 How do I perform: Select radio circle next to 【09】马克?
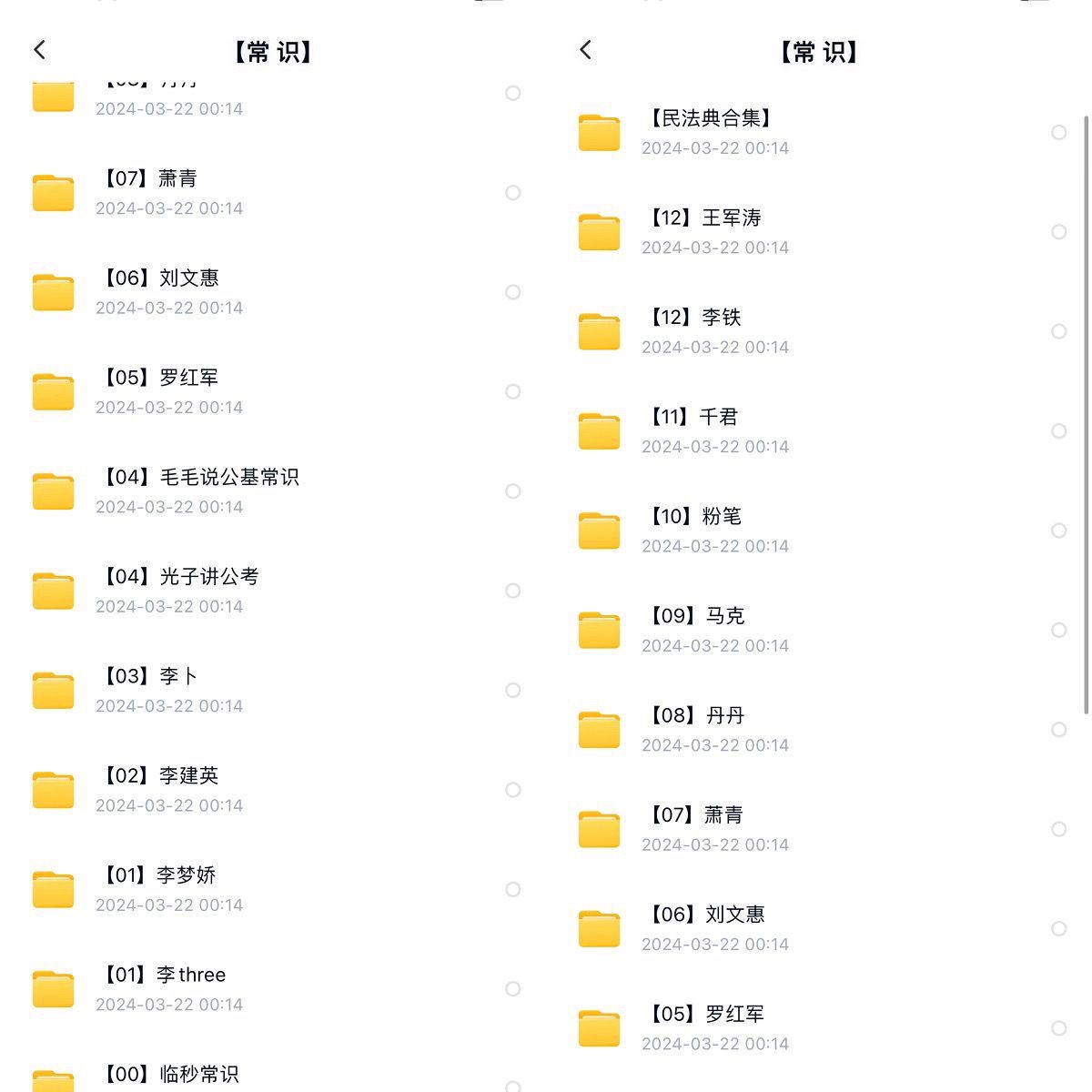[1059, 630]
